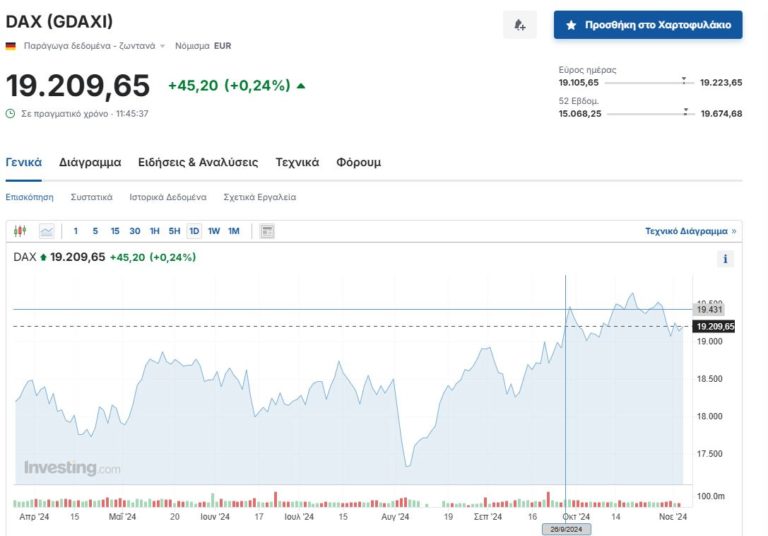Switch chart to 5H interval
This screenshot has height=536, width=768.
point(174,231)
